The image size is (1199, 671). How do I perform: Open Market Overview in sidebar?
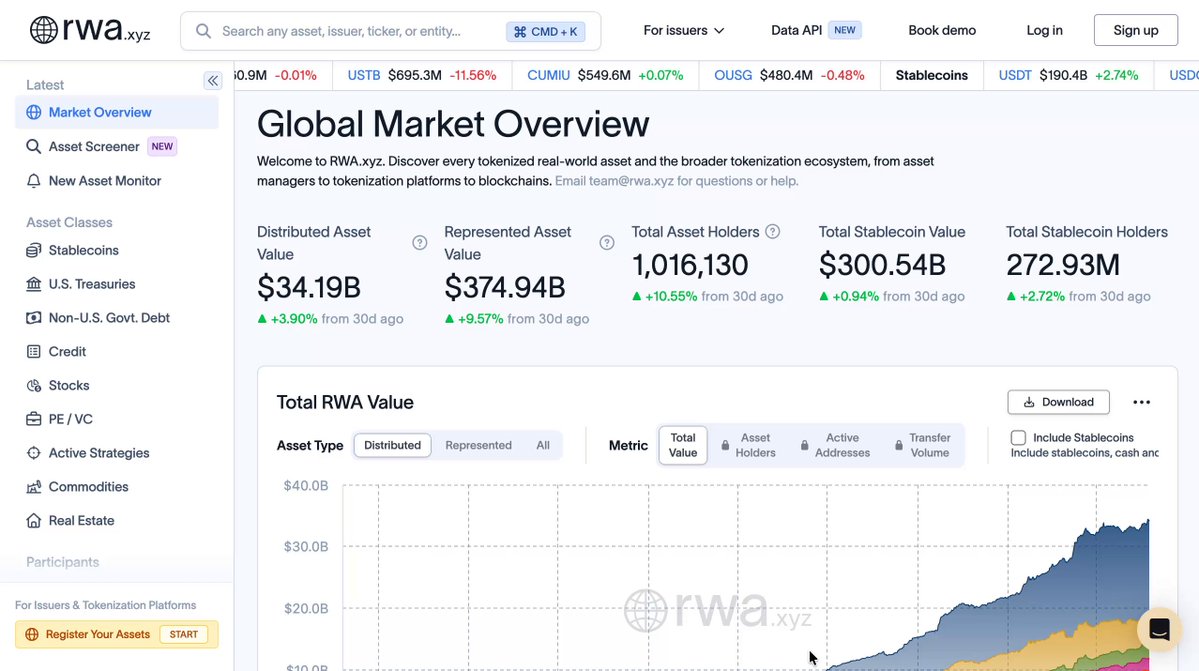pyautogui.click(x=117, y=112)
